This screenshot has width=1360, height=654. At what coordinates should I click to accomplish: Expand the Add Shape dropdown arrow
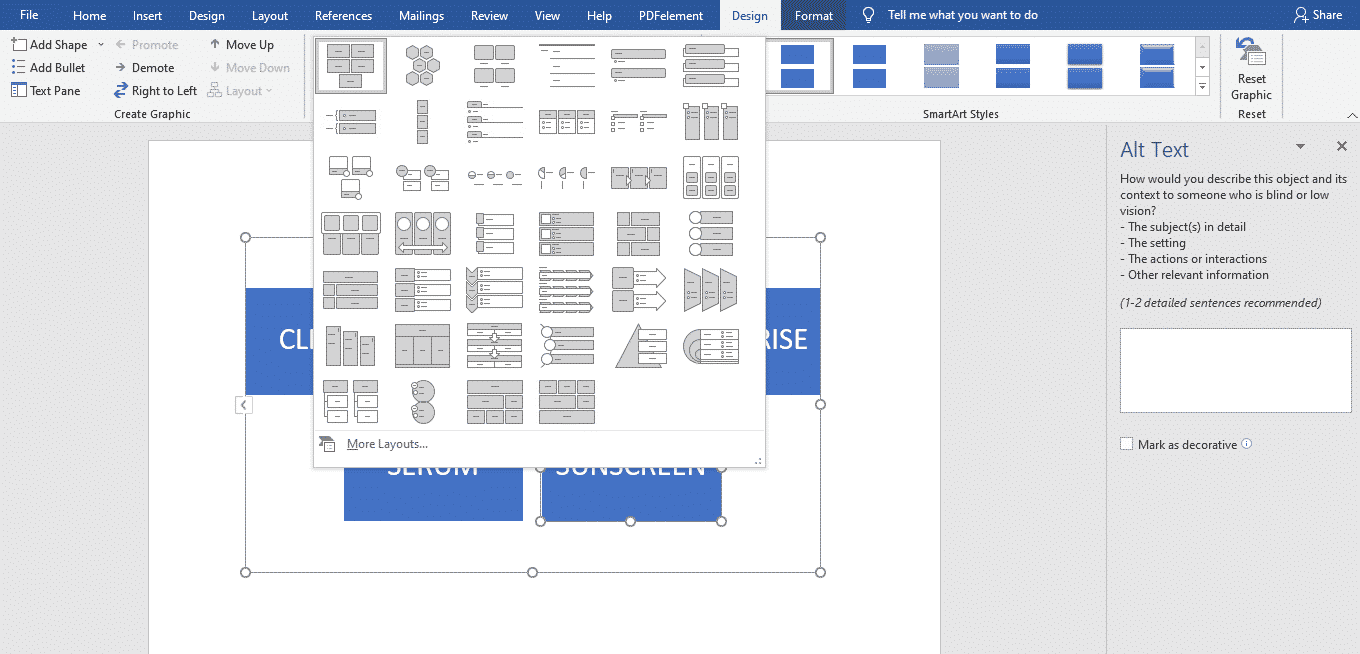pos(100,44)
